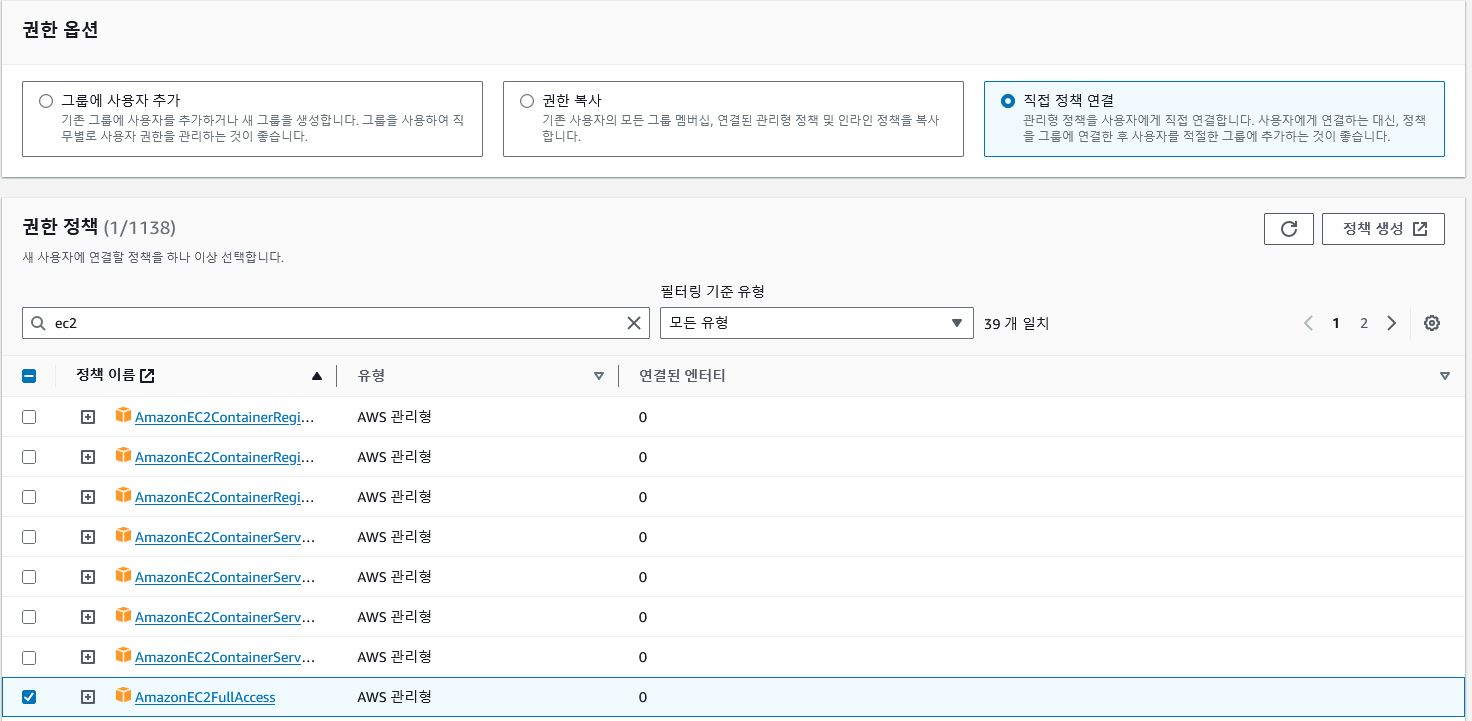Screen dimensions: 1472x721
Task: Click the AWS 관리형 cell in the AmazonEC2FullAccess row
Action: coord(395,697)
